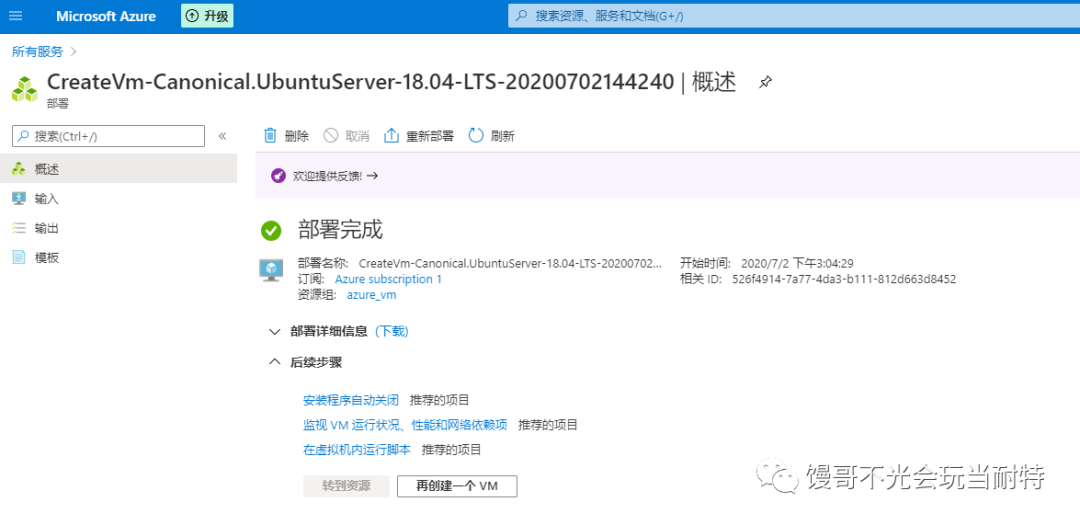Image resolution: width=1080 pixels, height=525 pixels.
Task: Click the magnifier icon in the top search bar
Action: click(522, 16)
